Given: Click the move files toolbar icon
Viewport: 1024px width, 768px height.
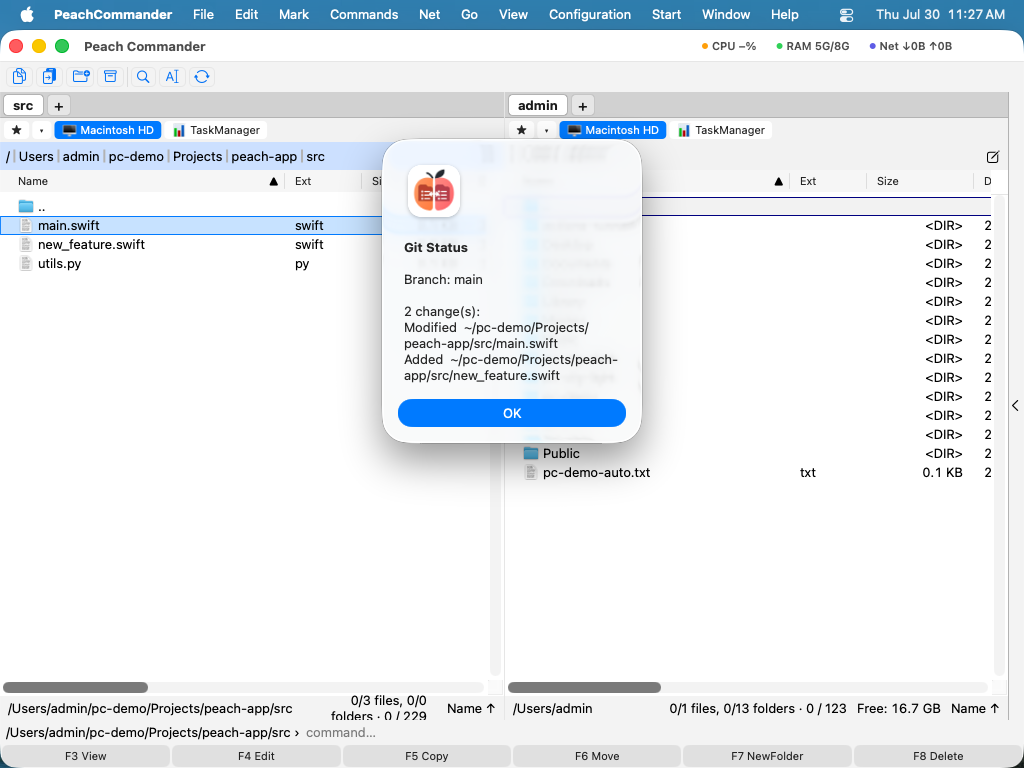Looking at the screenshot, I should click(x=50, y=76).
